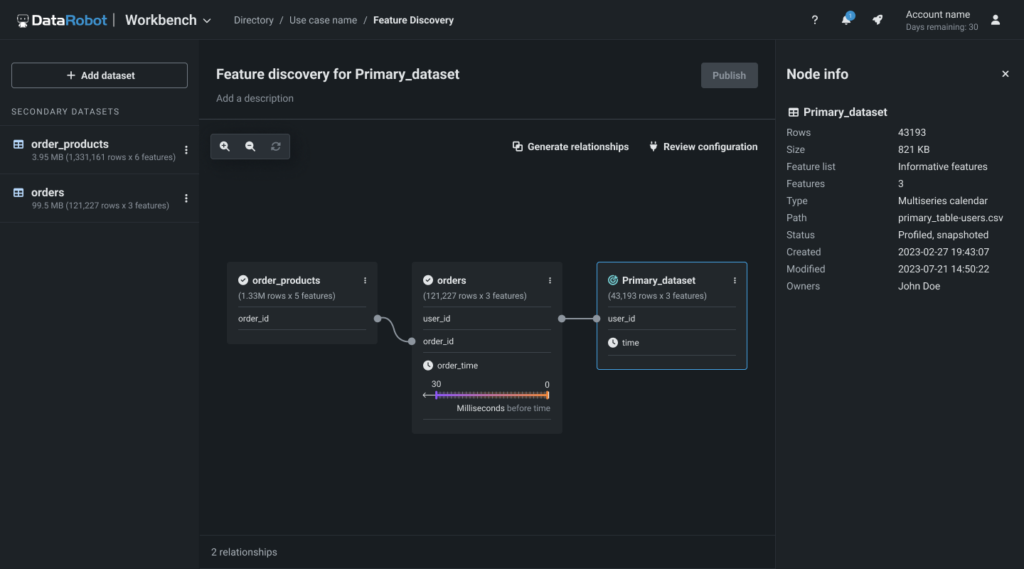Click the time clock icon in Primary_dataset
The image size is (1024, 569).
pyautogui.click(x=613, y=343)
